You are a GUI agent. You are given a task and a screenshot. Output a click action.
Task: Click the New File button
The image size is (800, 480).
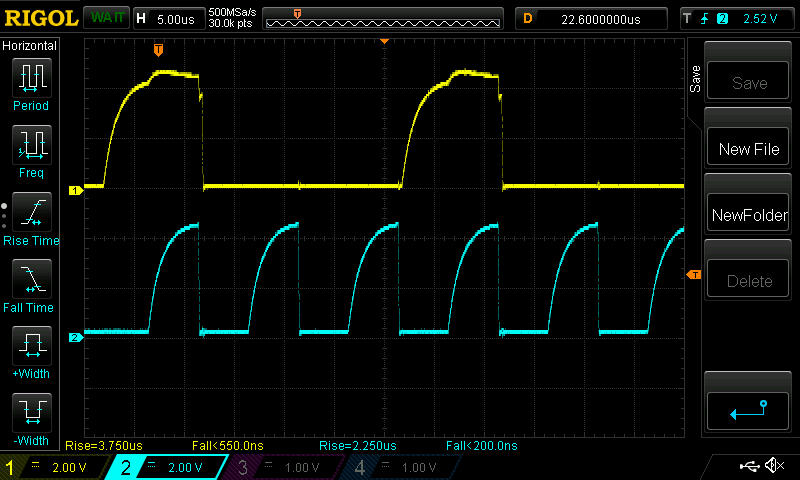coord(748,146)
